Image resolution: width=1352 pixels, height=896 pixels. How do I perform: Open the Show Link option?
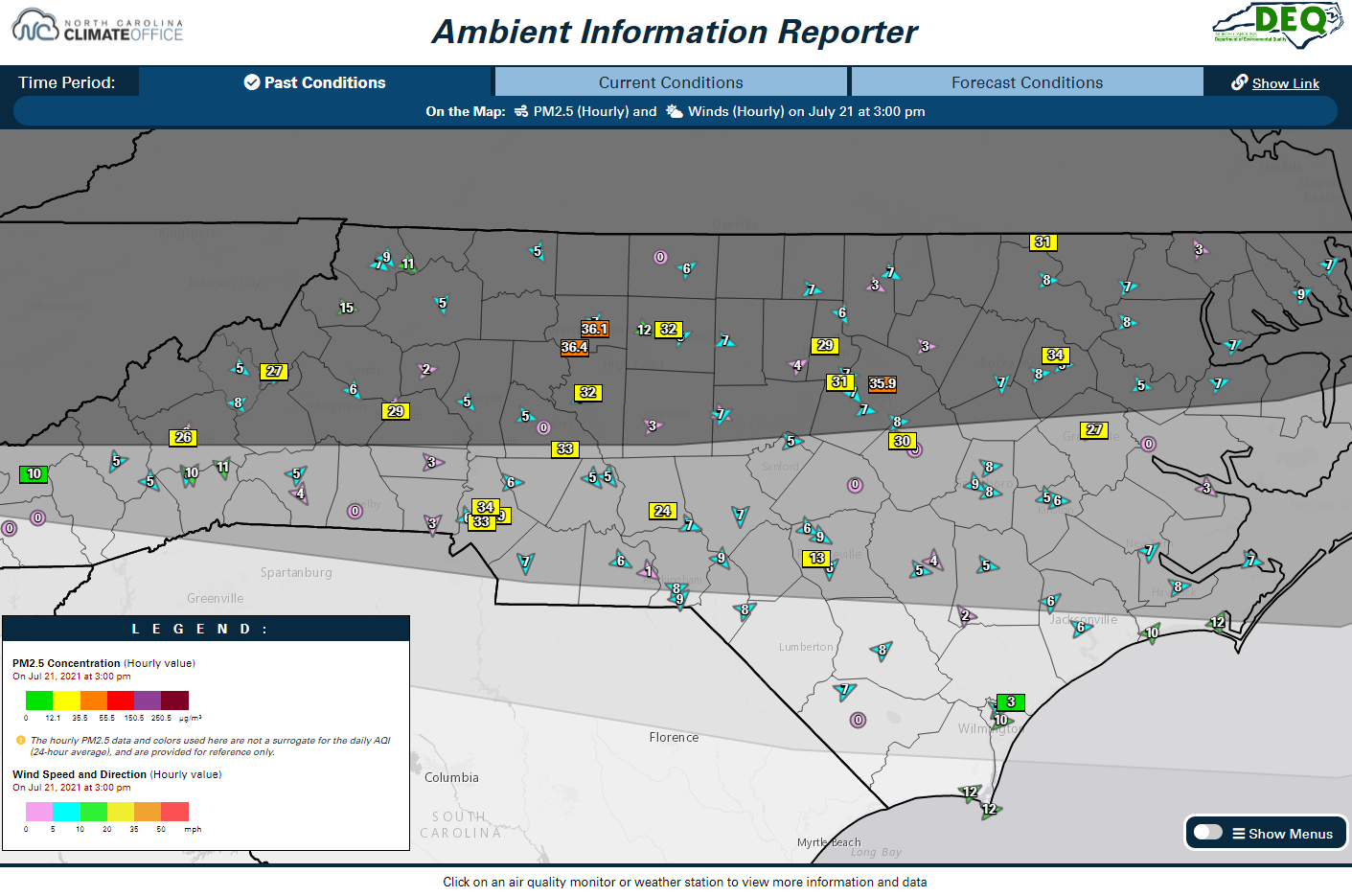(1285, 82)
